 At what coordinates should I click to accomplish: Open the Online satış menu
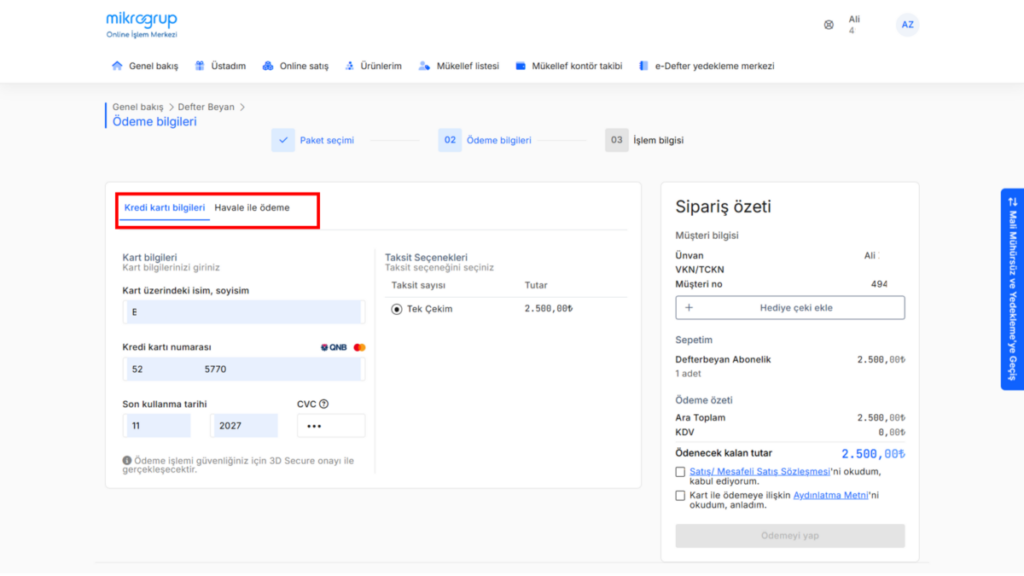coord(296,66)
